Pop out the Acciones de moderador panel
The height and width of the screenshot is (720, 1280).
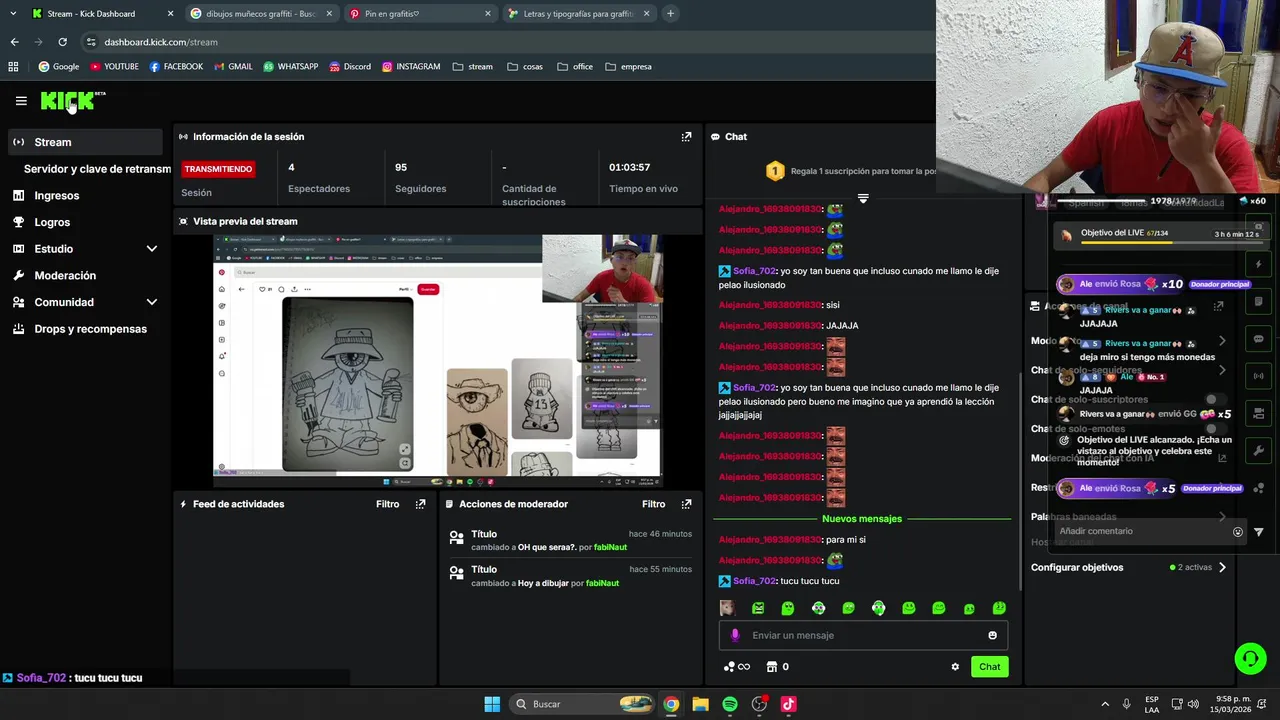(686, 504)
